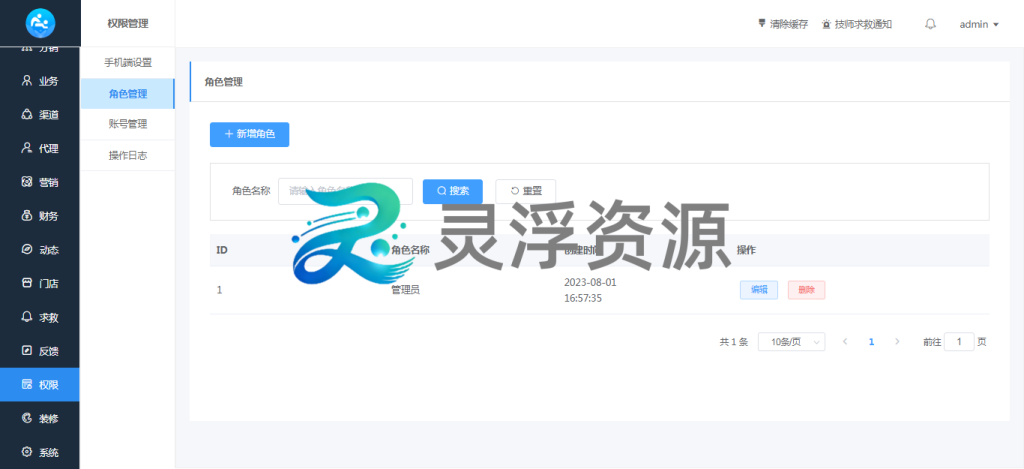Select the 权限 sidebar section
This screenshot has width=1024, height=469.
pos(40,385)
